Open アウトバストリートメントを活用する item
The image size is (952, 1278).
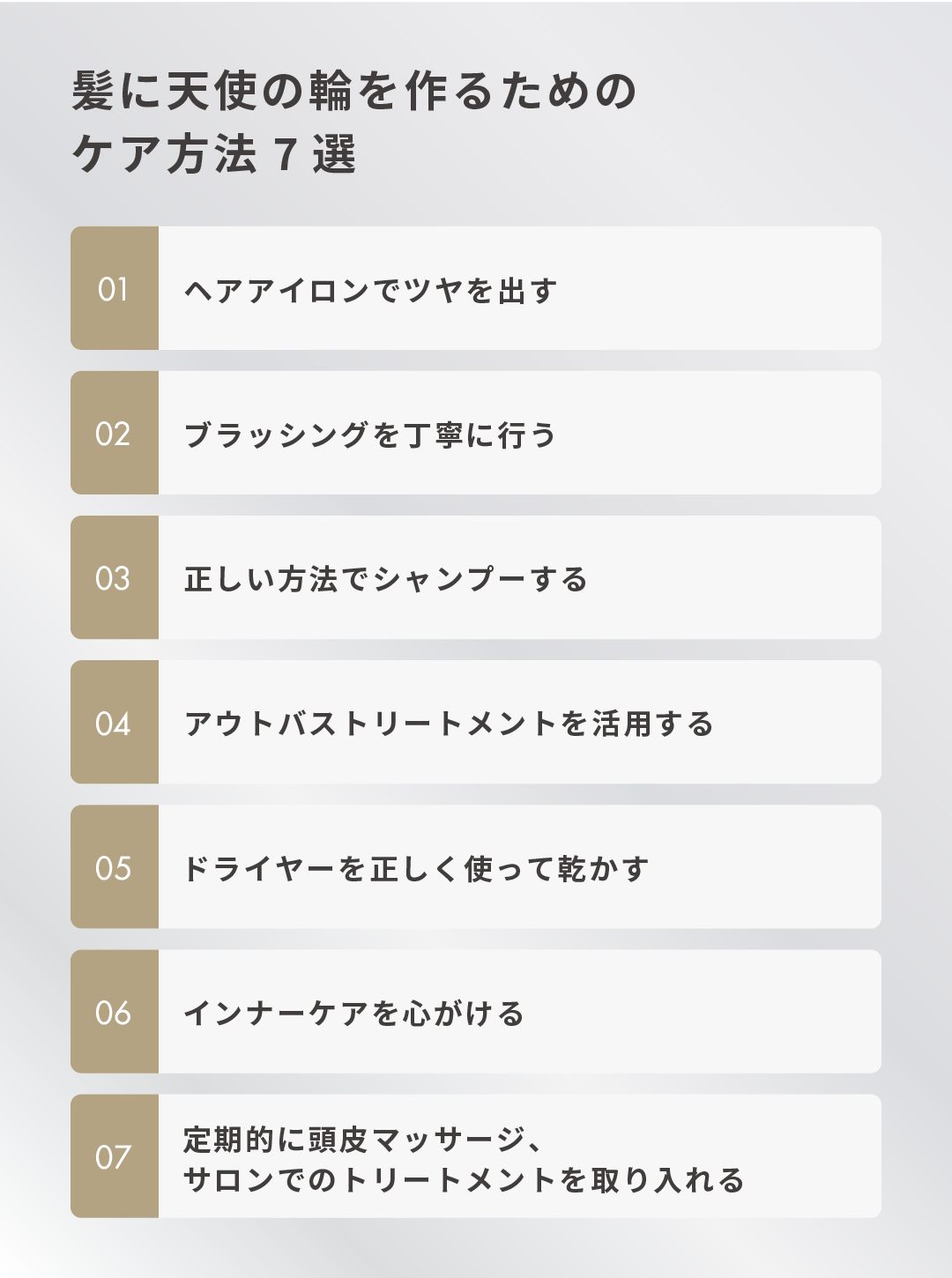(476, 722)
